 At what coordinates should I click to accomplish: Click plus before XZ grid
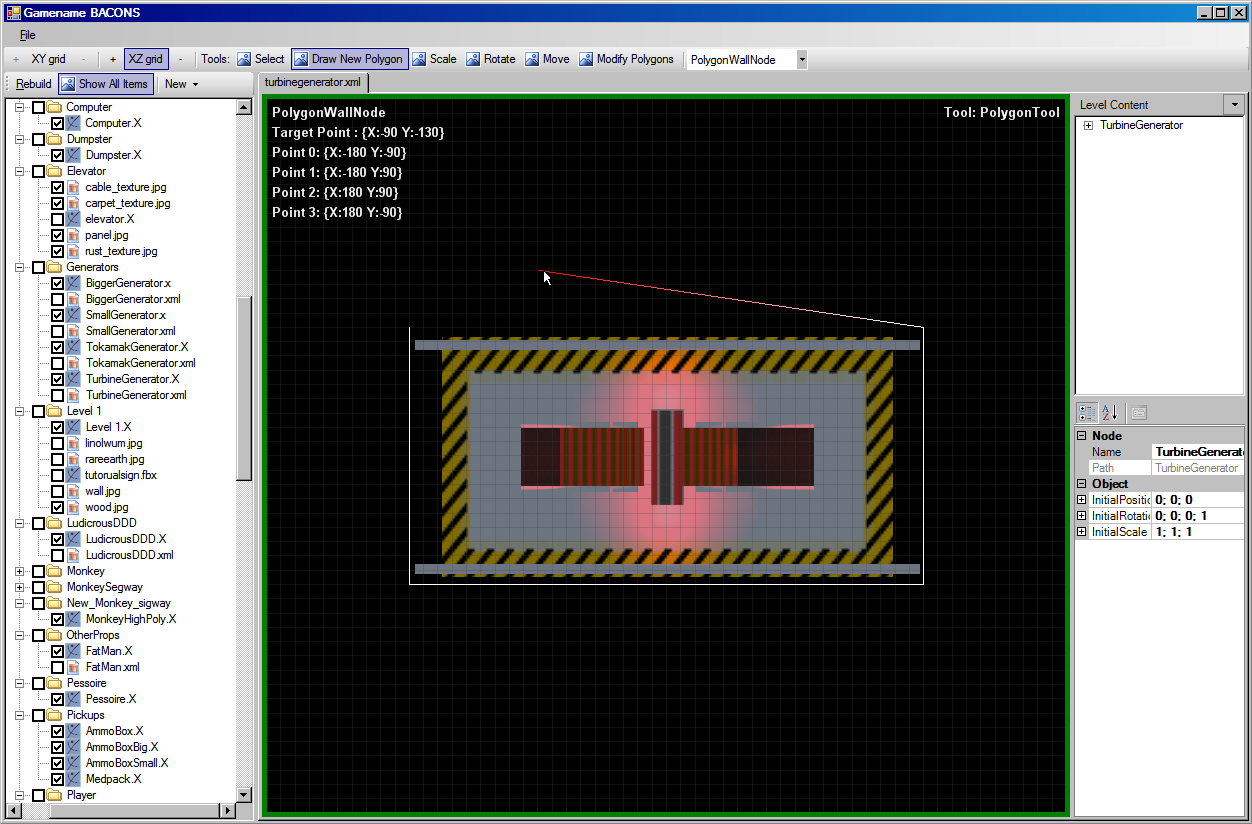(x=113, y=59)
